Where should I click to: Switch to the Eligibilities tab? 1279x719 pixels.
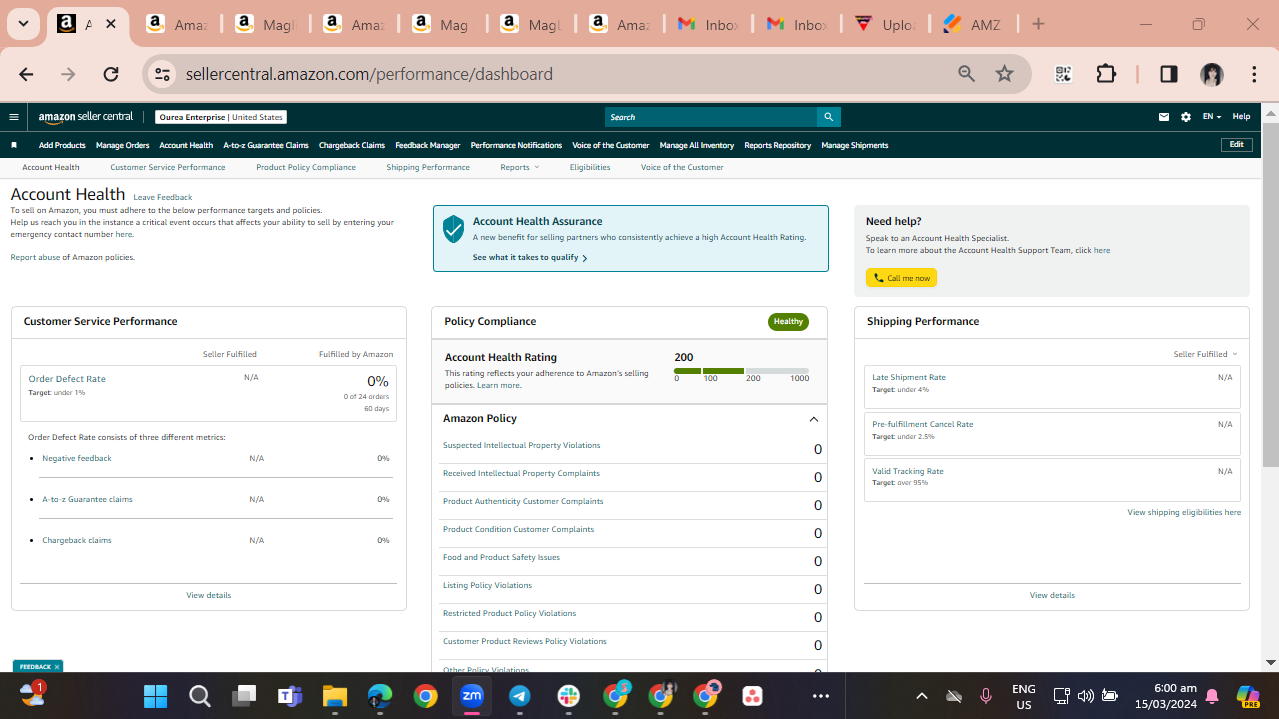click(x=590, y=167)
